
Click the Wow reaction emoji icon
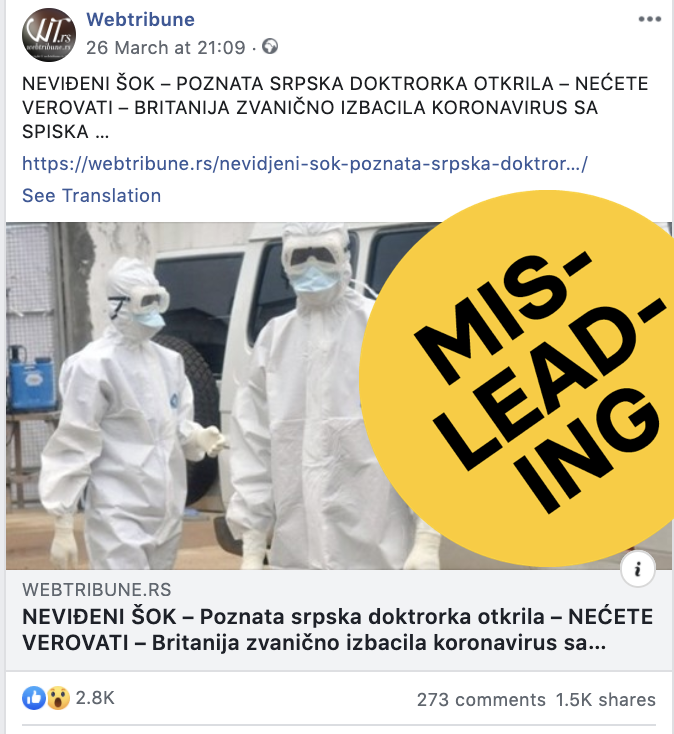pos(58,698)
